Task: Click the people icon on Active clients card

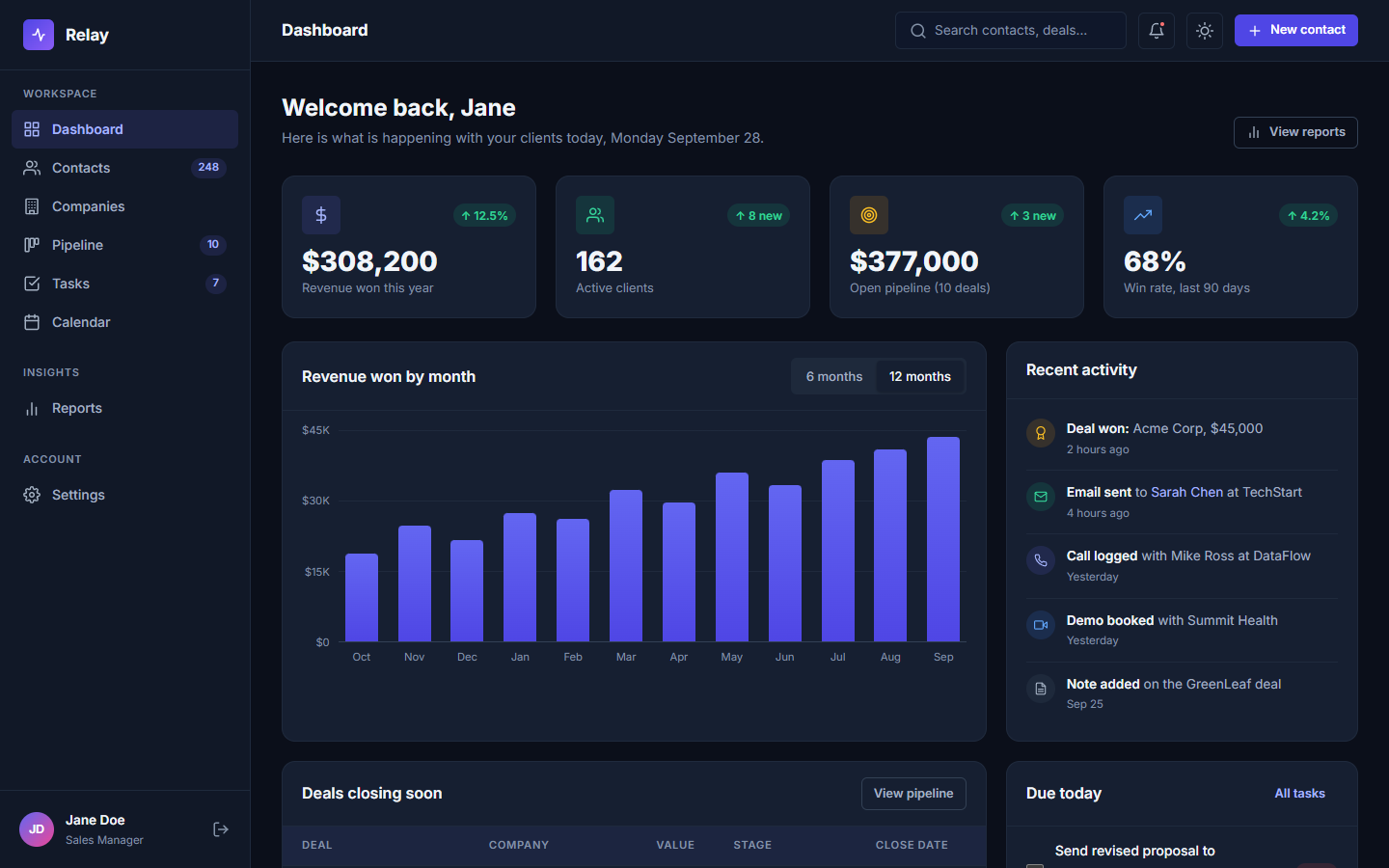Action: click(x=595, y=215)
